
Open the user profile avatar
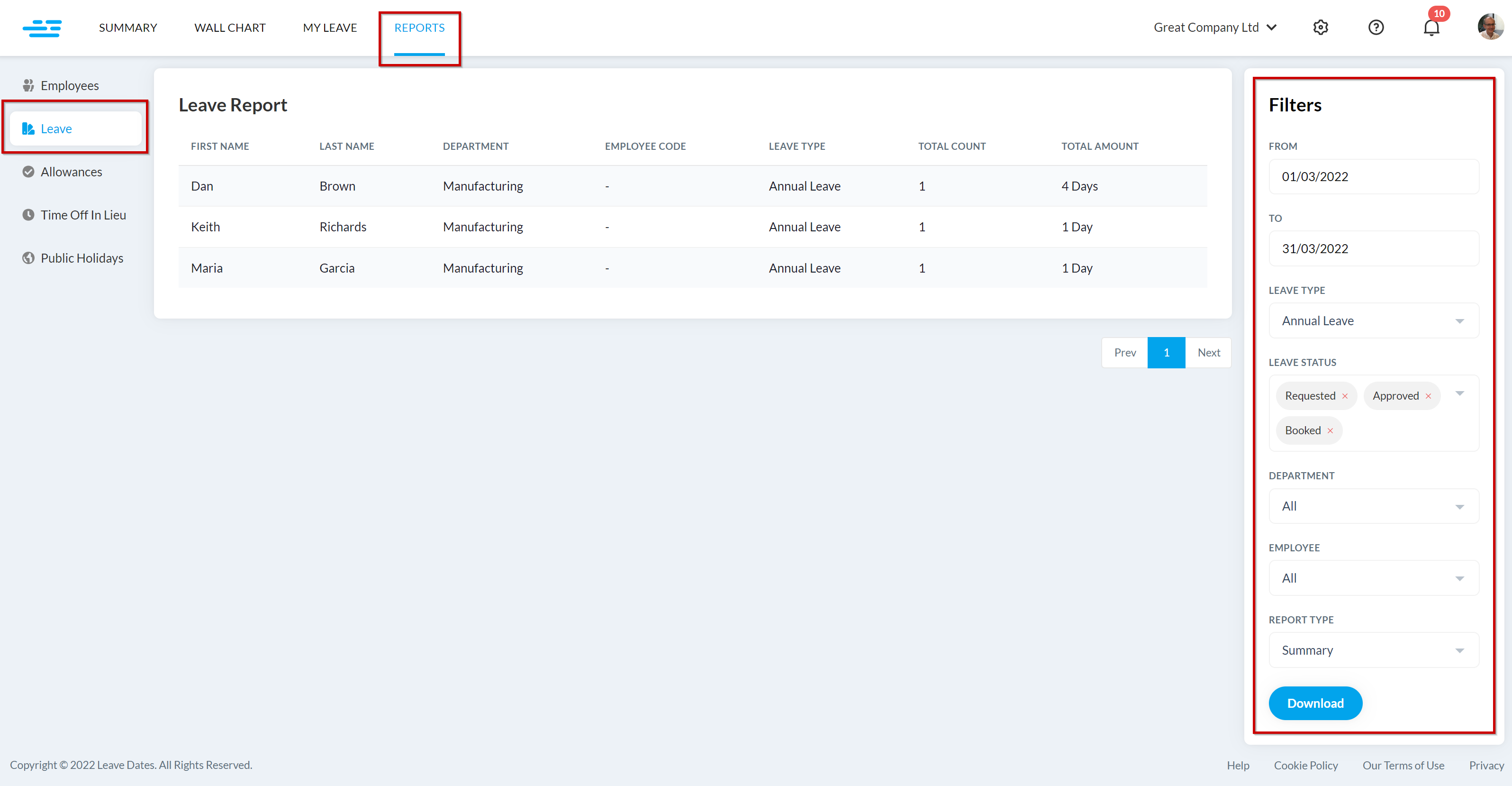pyautogui.click(x=1490, y=27)
